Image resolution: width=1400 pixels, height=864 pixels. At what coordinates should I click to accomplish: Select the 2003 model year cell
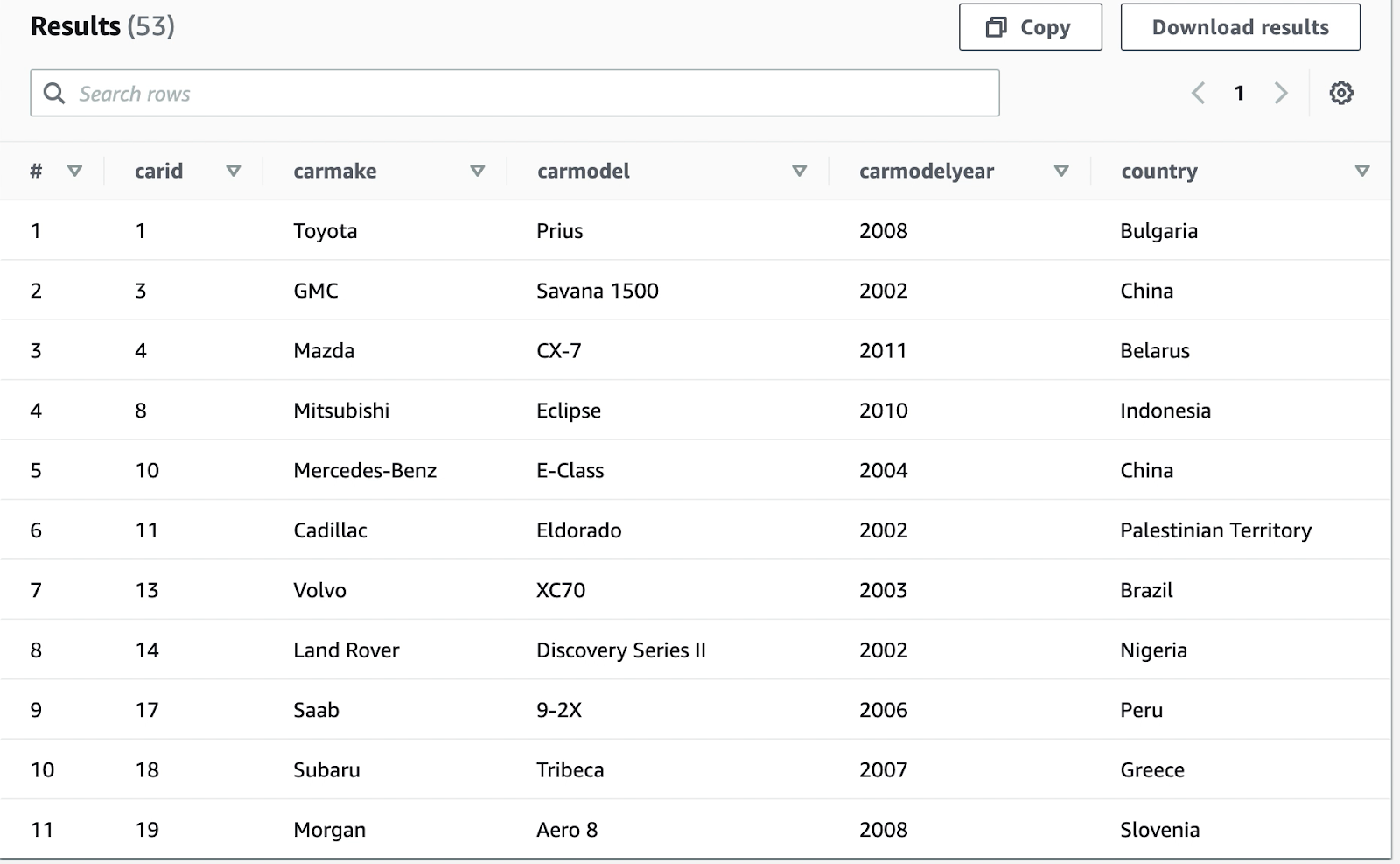pyautogui.click(x=884, y=591)
